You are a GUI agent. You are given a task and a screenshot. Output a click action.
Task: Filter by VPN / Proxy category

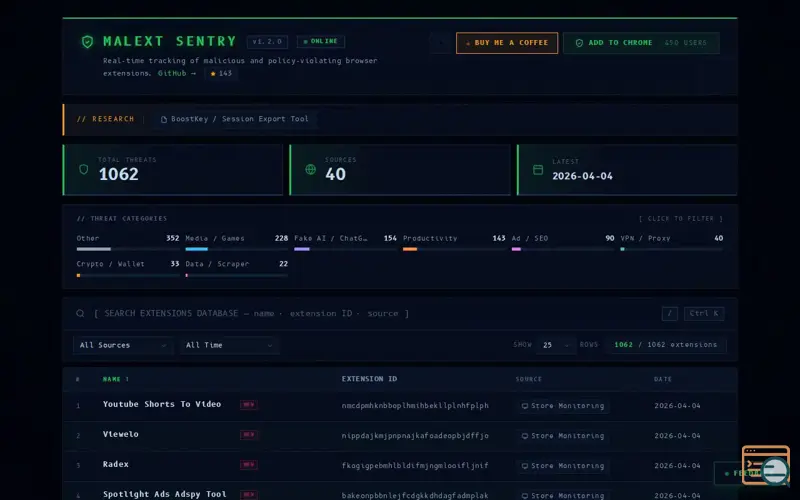(671, 243)
